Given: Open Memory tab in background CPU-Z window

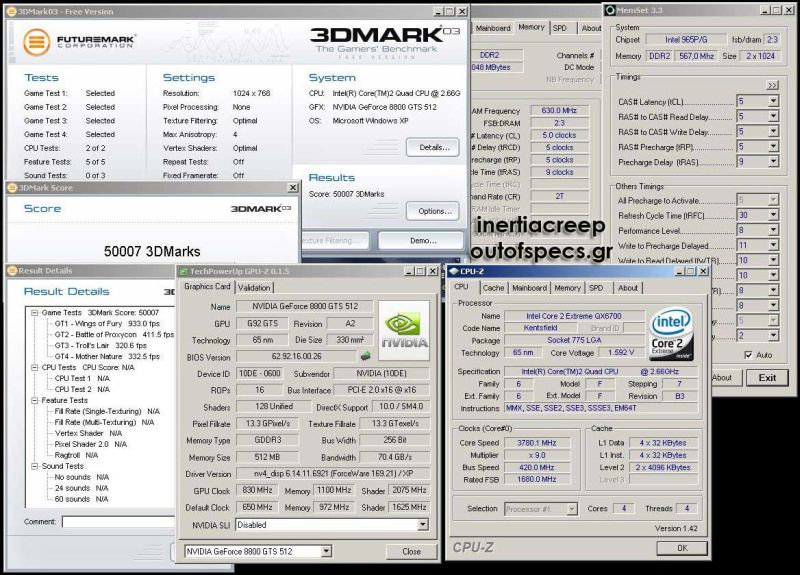Looking at the screenshot, I should [x=531, y=28].
